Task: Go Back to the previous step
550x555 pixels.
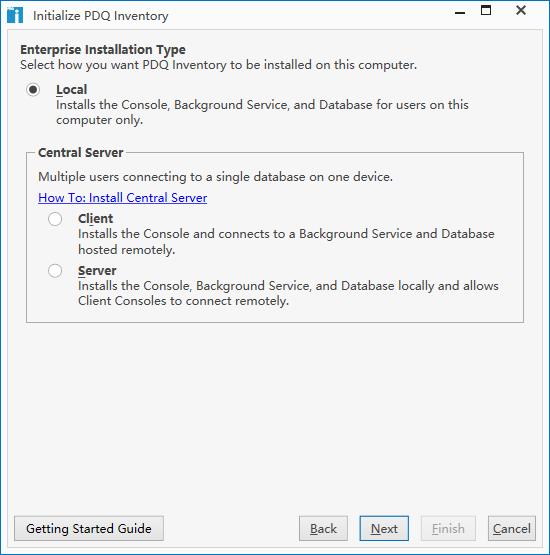Action: [x=323, y=528]
